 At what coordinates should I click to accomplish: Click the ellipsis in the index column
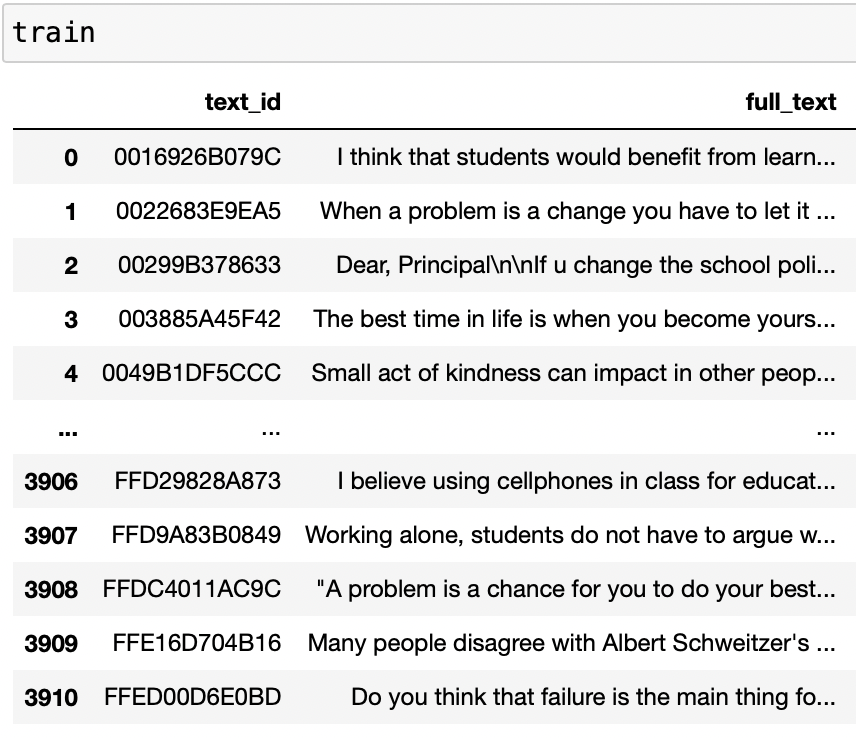68,430
